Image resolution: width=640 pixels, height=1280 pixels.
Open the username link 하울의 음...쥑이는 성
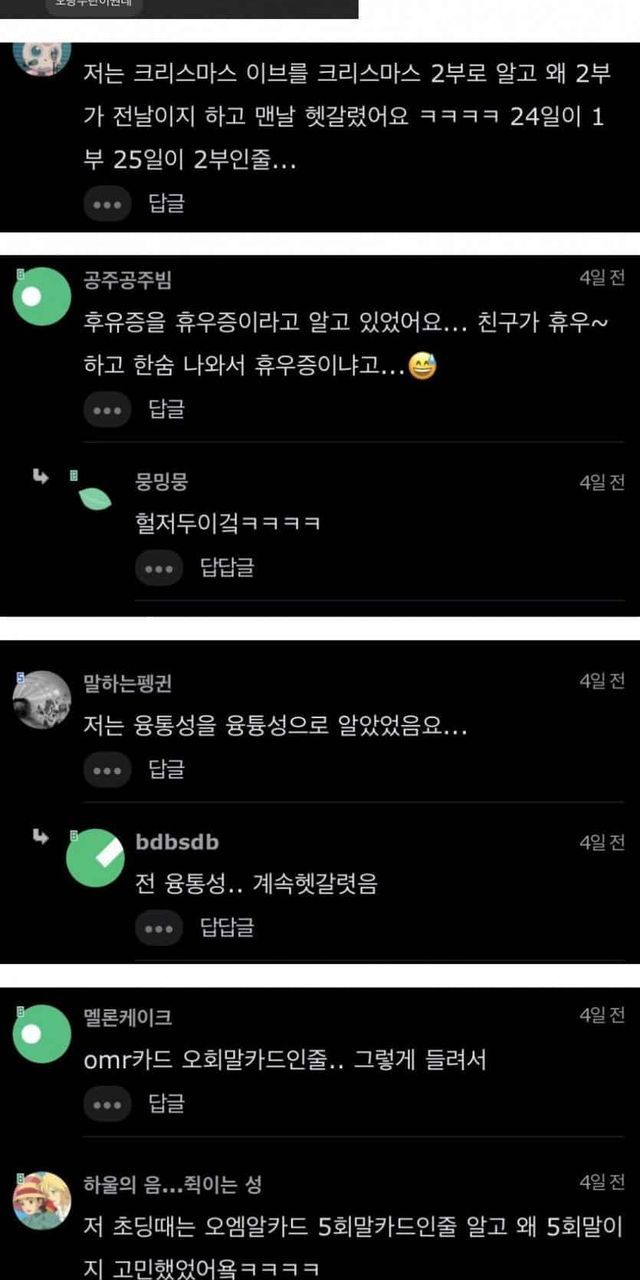[173, 1185]
